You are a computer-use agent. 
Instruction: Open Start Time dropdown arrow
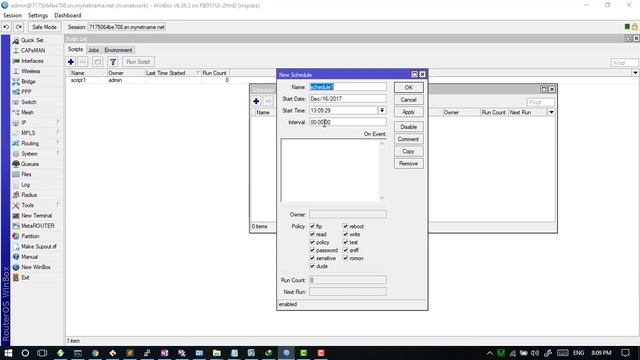(x=382, y=111)
